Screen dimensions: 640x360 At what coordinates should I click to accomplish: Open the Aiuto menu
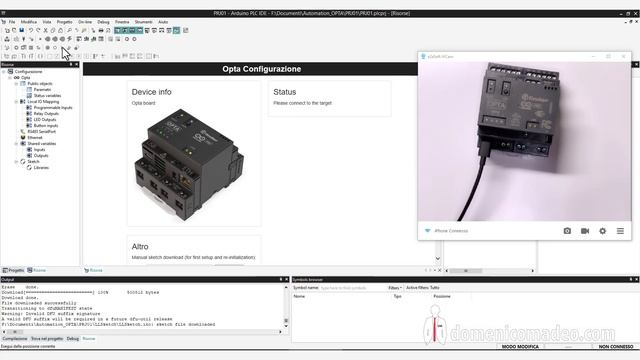(163, 22)
